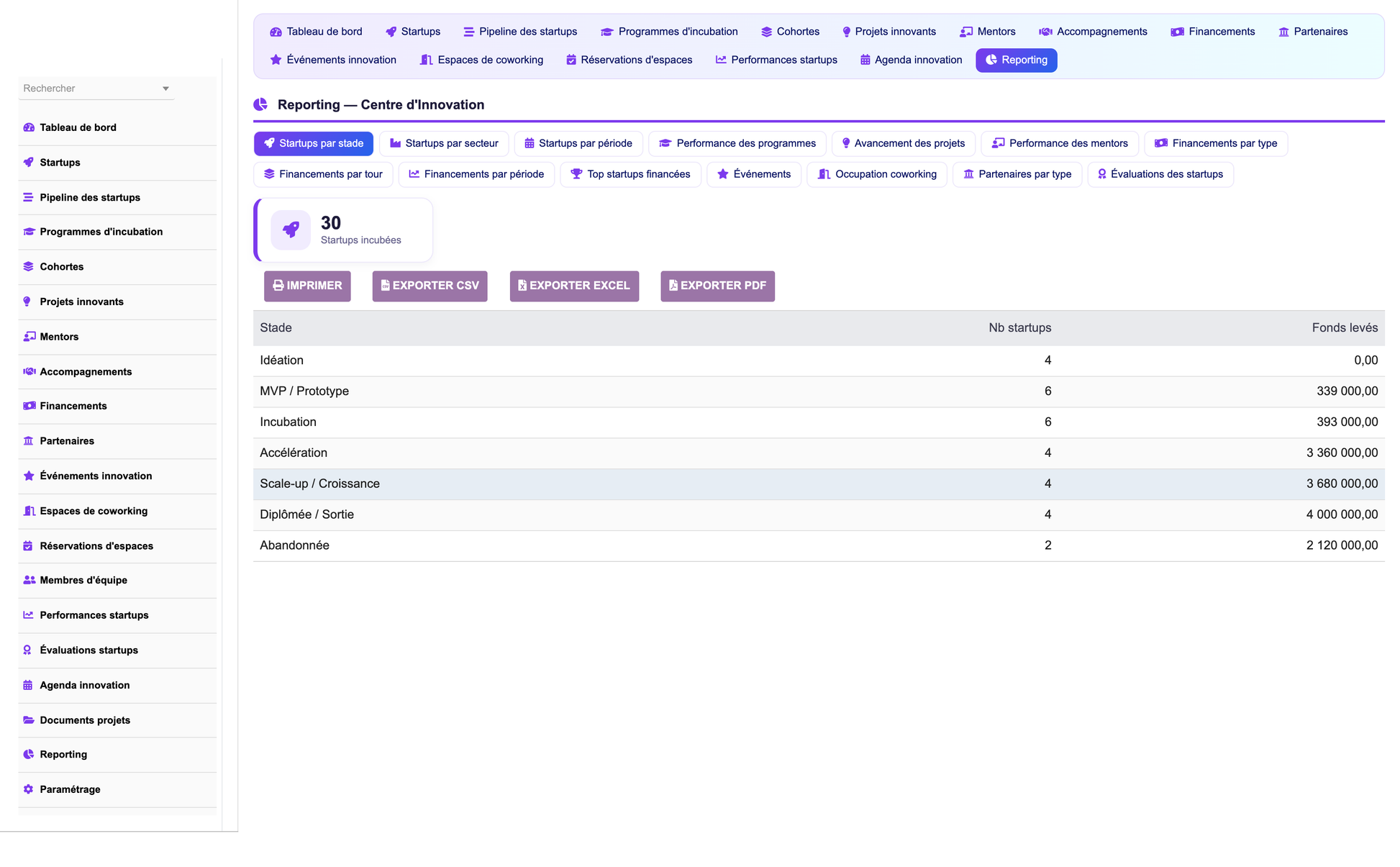Sort by the Stade column header
1400x867 pixels.
pos(276,328)
